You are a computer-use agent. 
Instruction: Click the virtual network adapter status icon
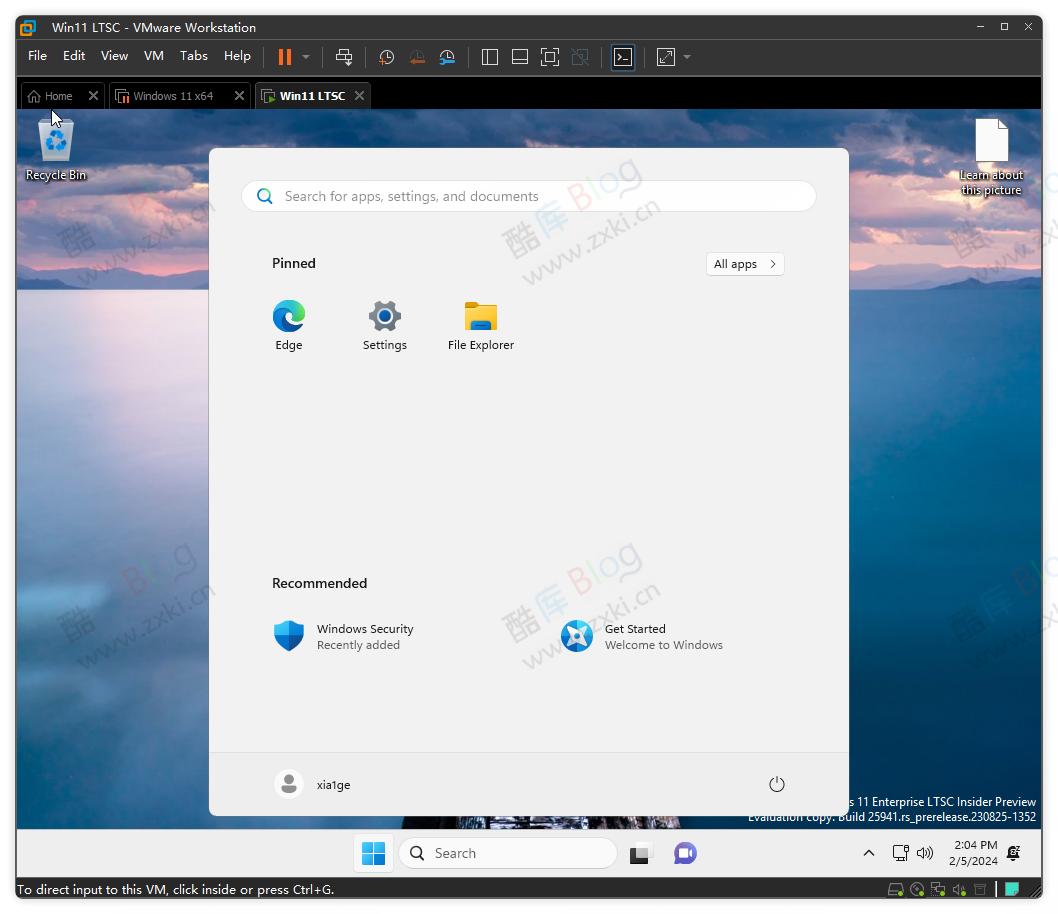click(x=938, y=889)
